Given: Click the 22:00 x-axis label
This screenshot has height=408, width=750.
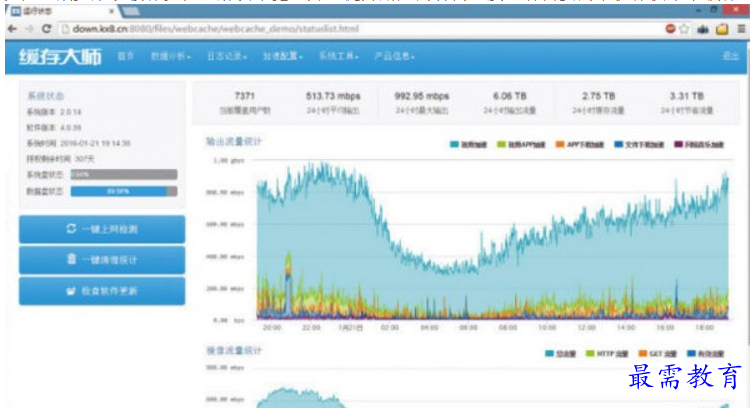Looking at the screenshot, I should pyautogui.click(x=311, y=327).
